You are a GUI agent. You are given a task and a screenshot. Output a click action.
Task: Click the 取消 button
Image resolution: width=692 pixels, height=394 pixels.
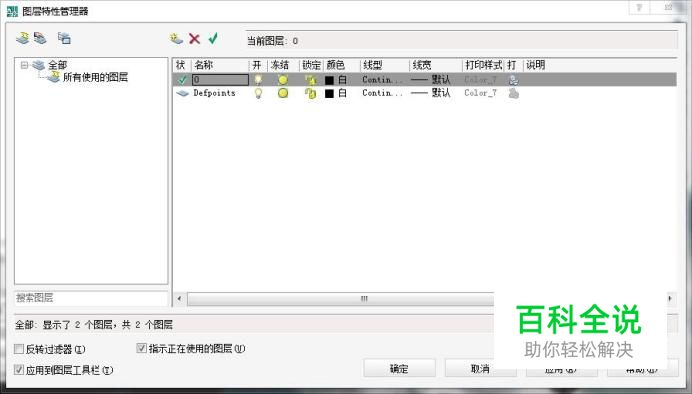point(480,368)
